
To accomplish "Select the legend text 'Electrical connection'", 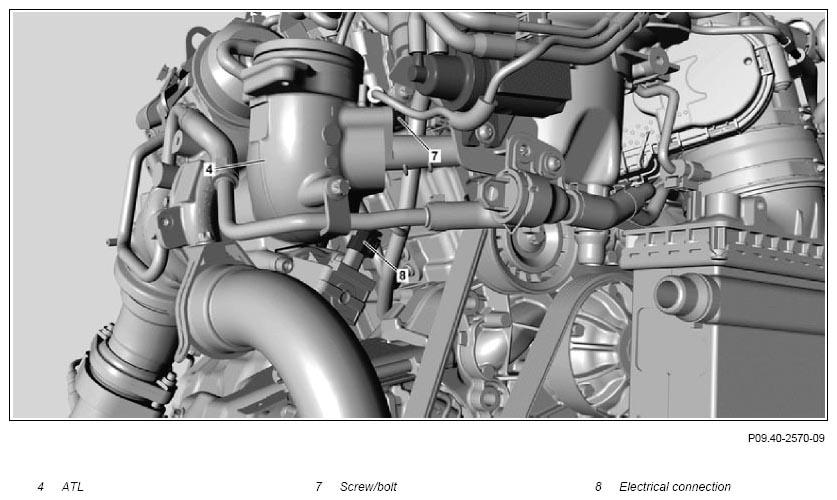I will [675, 487].
